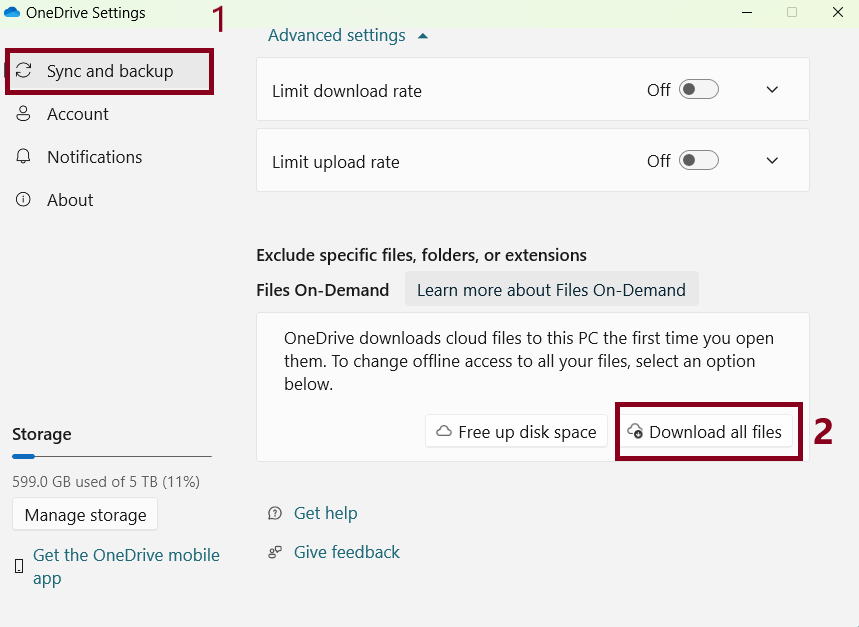Expand the Limit upload rate chevron
Image resolution: width=859 pixels, height=627 pixels.
click(x=772, y=161)
